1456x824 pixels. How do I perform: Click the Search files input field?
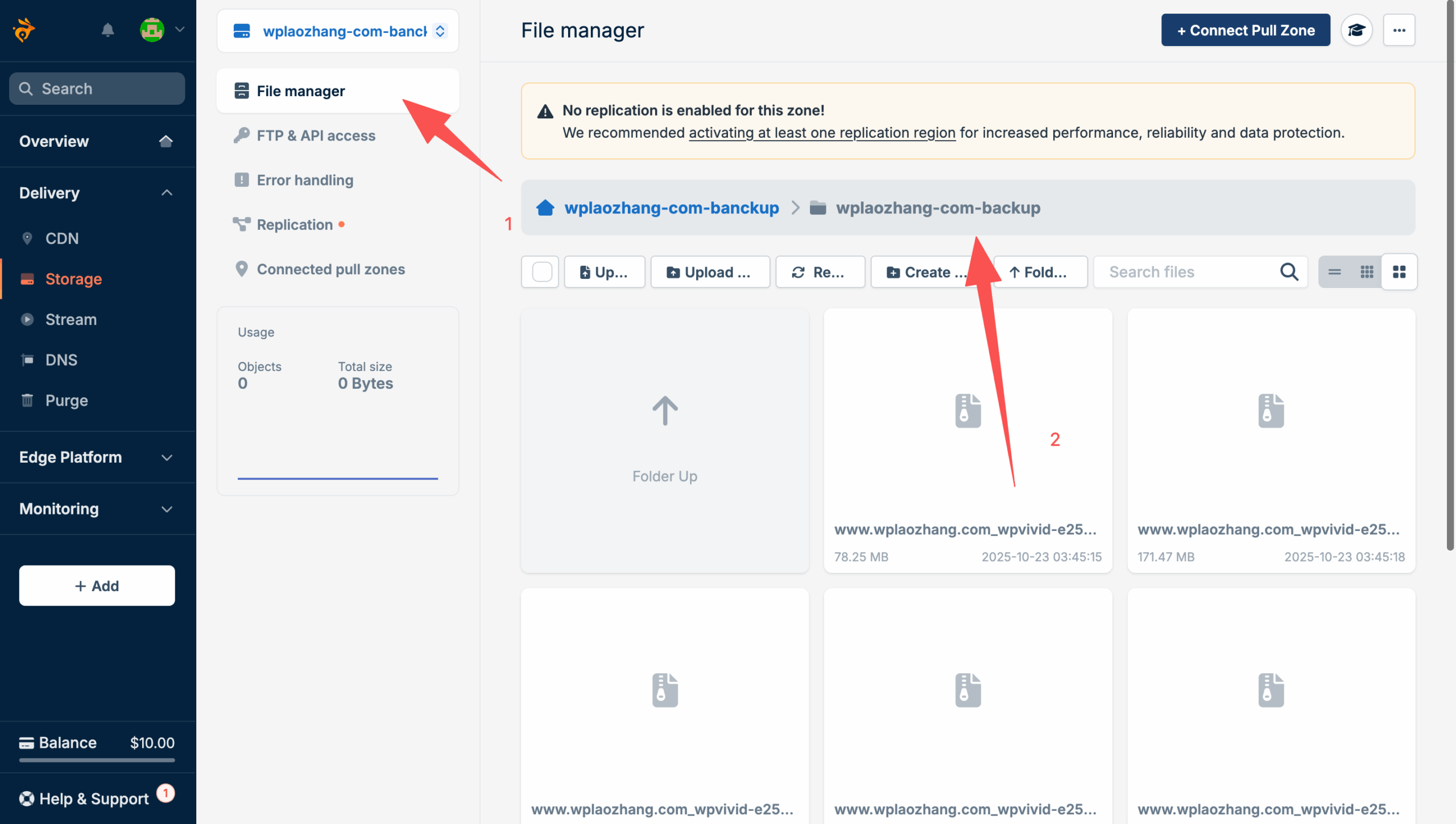click(1189, 272)
